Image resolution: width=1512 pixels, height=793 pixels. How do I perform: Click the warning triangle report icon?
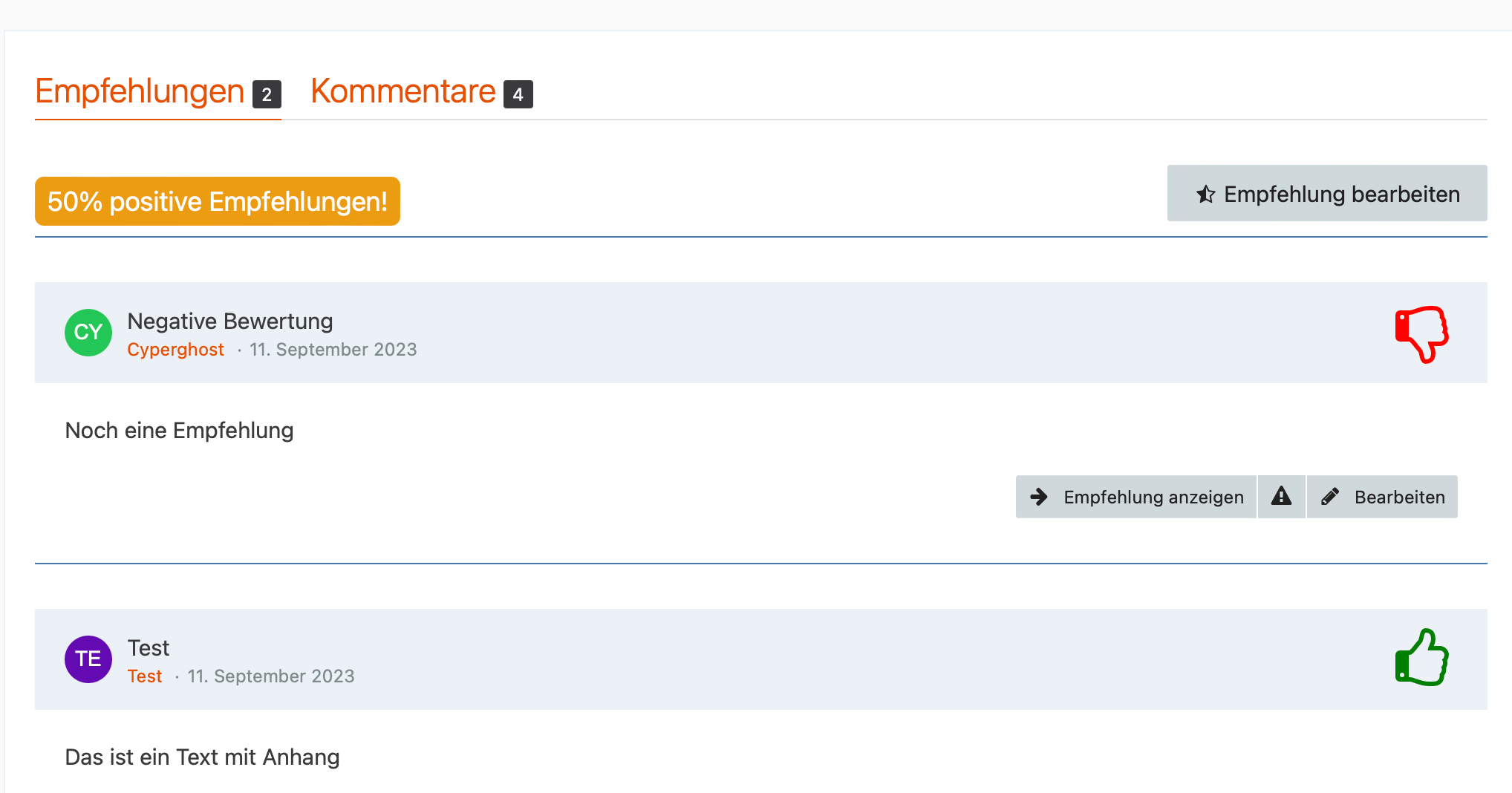point(1281,496)
